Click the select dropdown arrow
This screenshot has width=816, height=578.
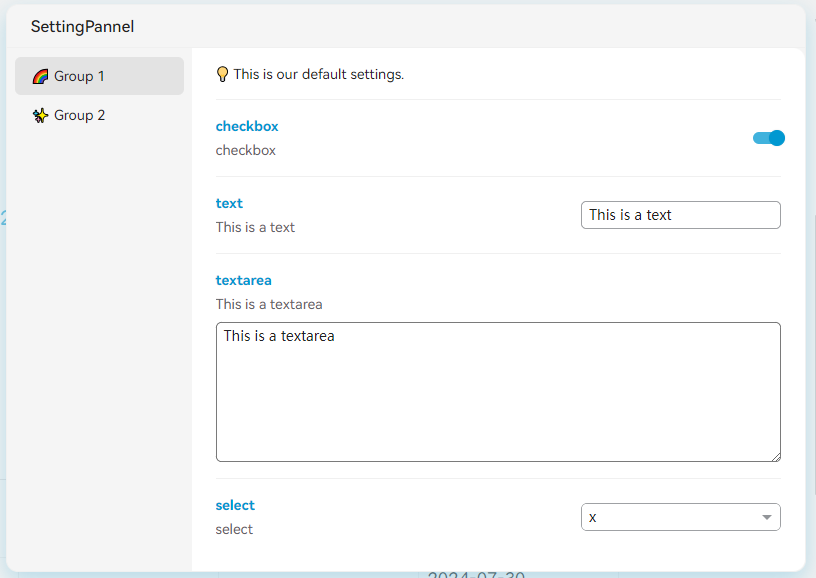[x=767, y=517]
